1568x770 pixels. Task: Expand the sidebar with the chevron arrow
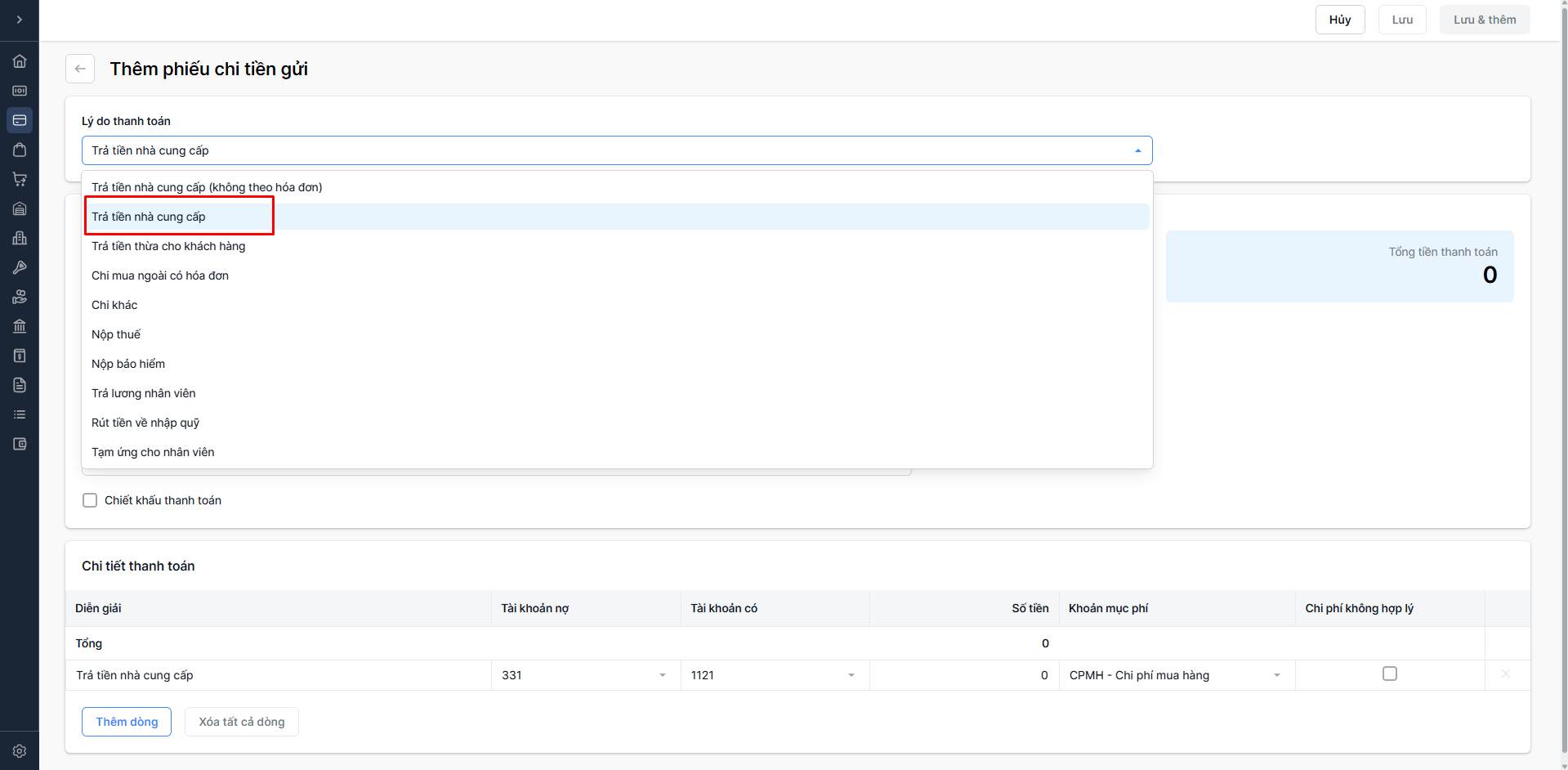click(20, 20)
